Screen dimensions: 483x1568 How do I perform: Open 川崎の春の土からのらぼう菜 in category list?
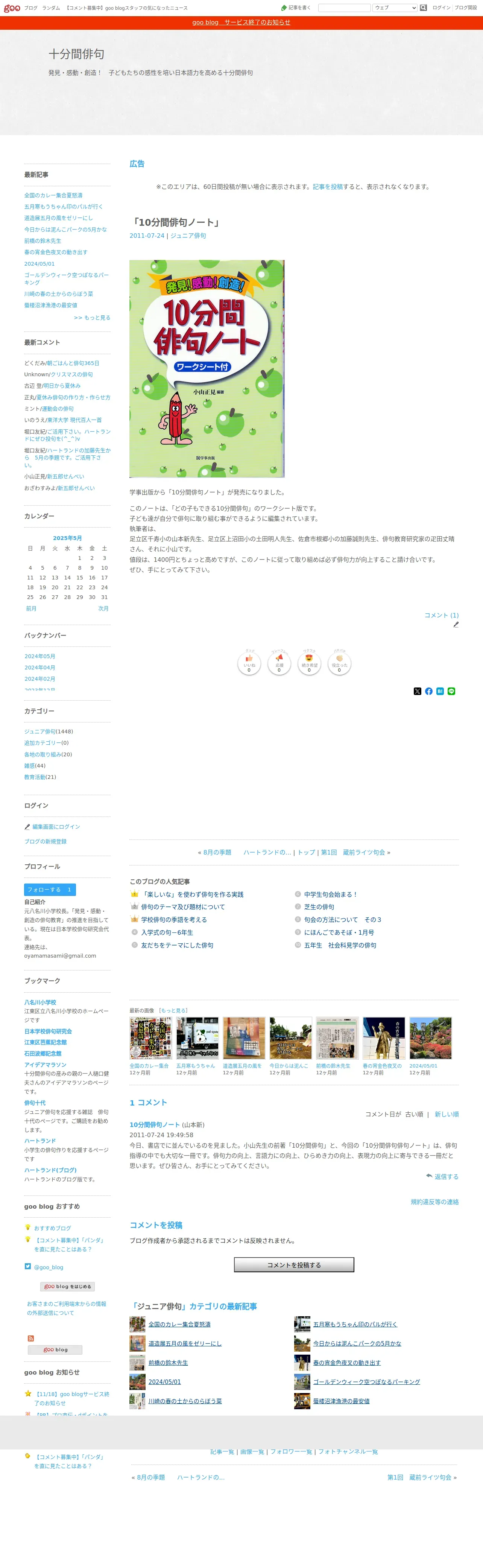[185, 1401]
